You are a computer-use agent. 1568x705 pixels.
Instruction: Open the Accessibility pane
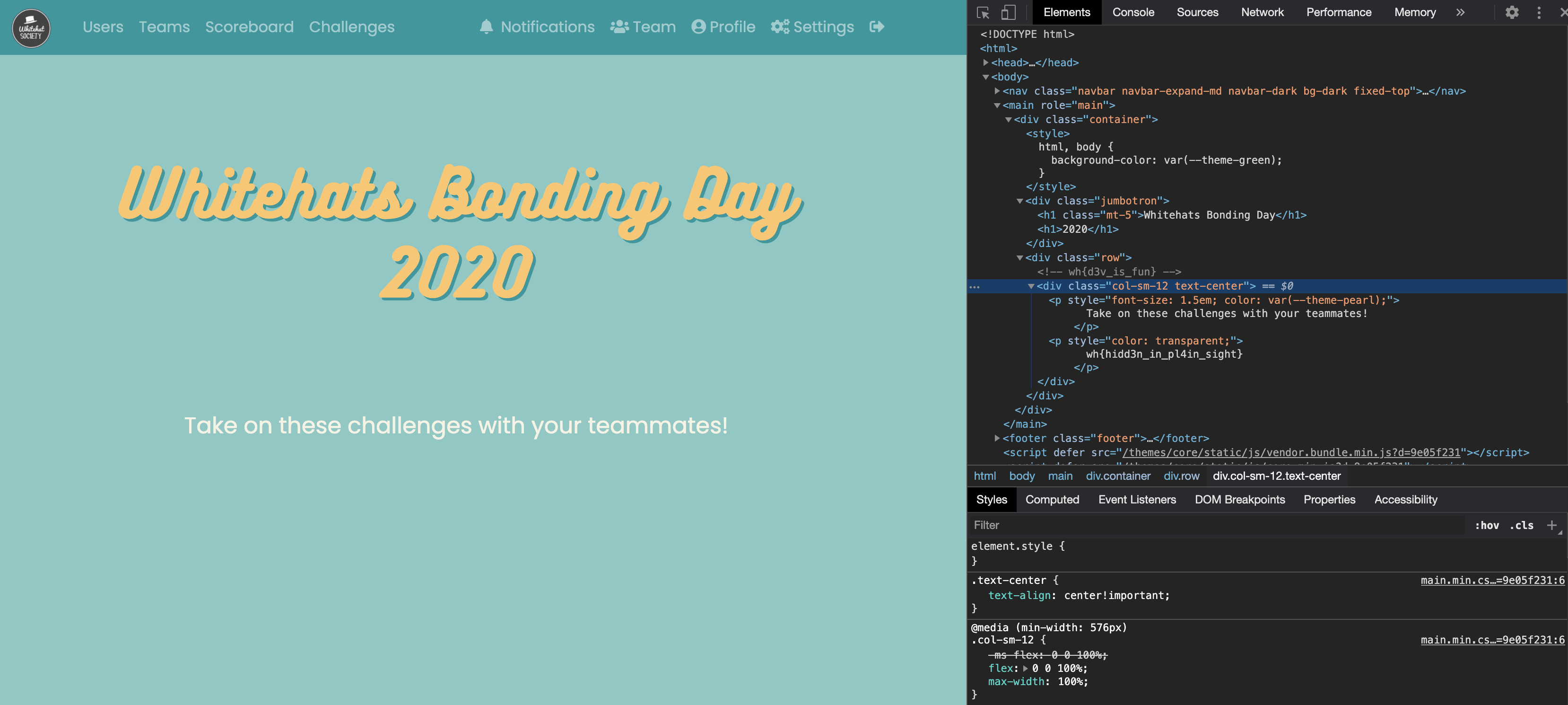tap(1405, 500)
